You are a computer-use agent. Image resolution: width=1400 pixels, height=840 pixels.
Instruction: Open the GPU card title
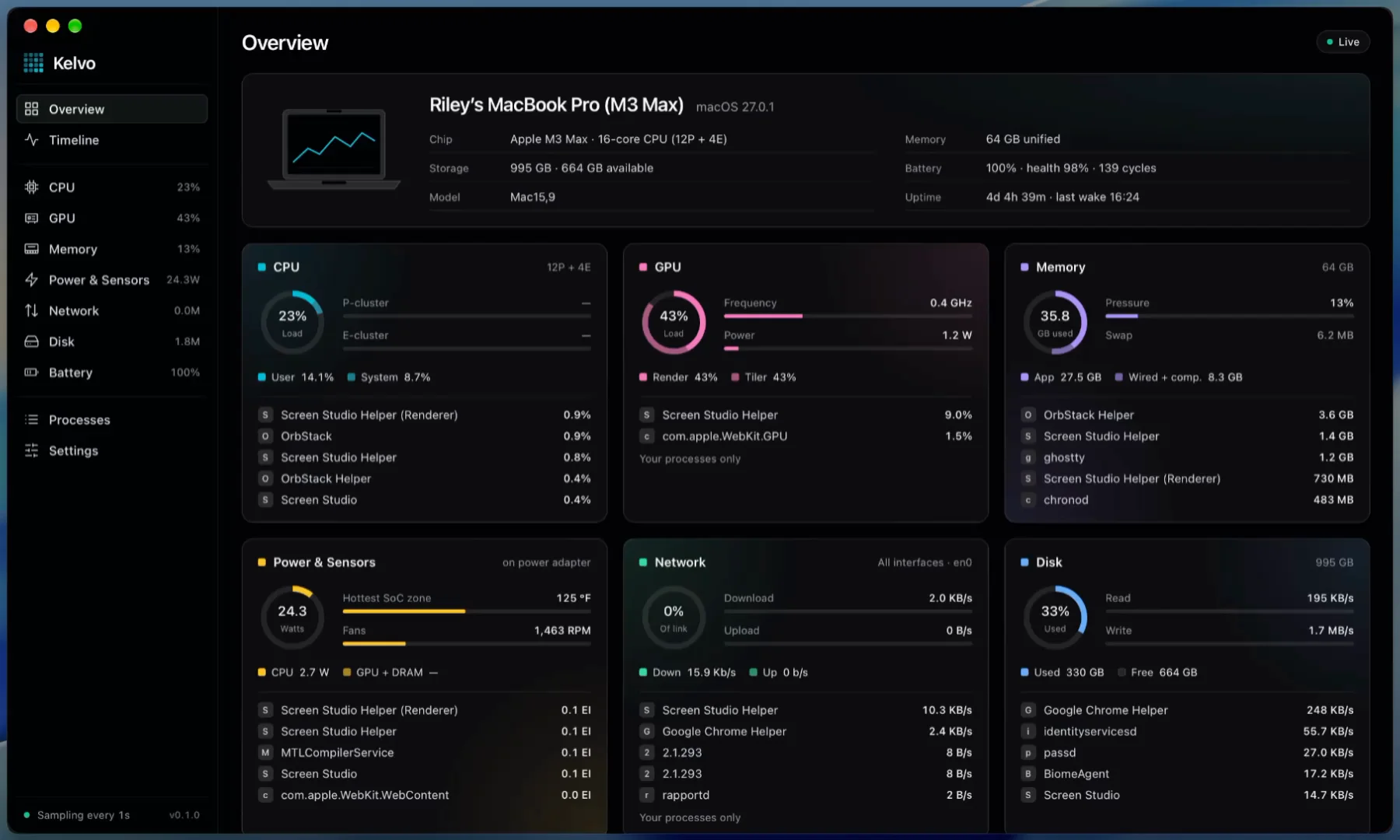pyautogui.click(x=667, y=267)
